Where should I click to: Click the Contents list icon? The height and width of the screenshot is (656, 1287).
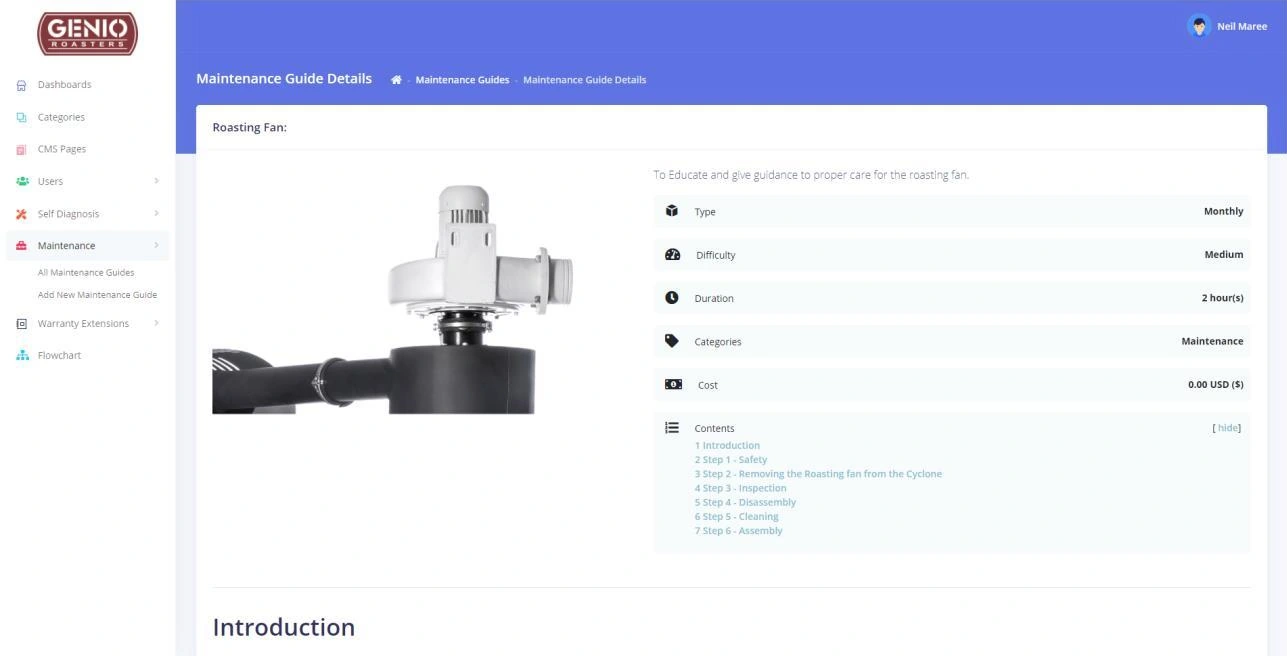click(x=672, y=428)
